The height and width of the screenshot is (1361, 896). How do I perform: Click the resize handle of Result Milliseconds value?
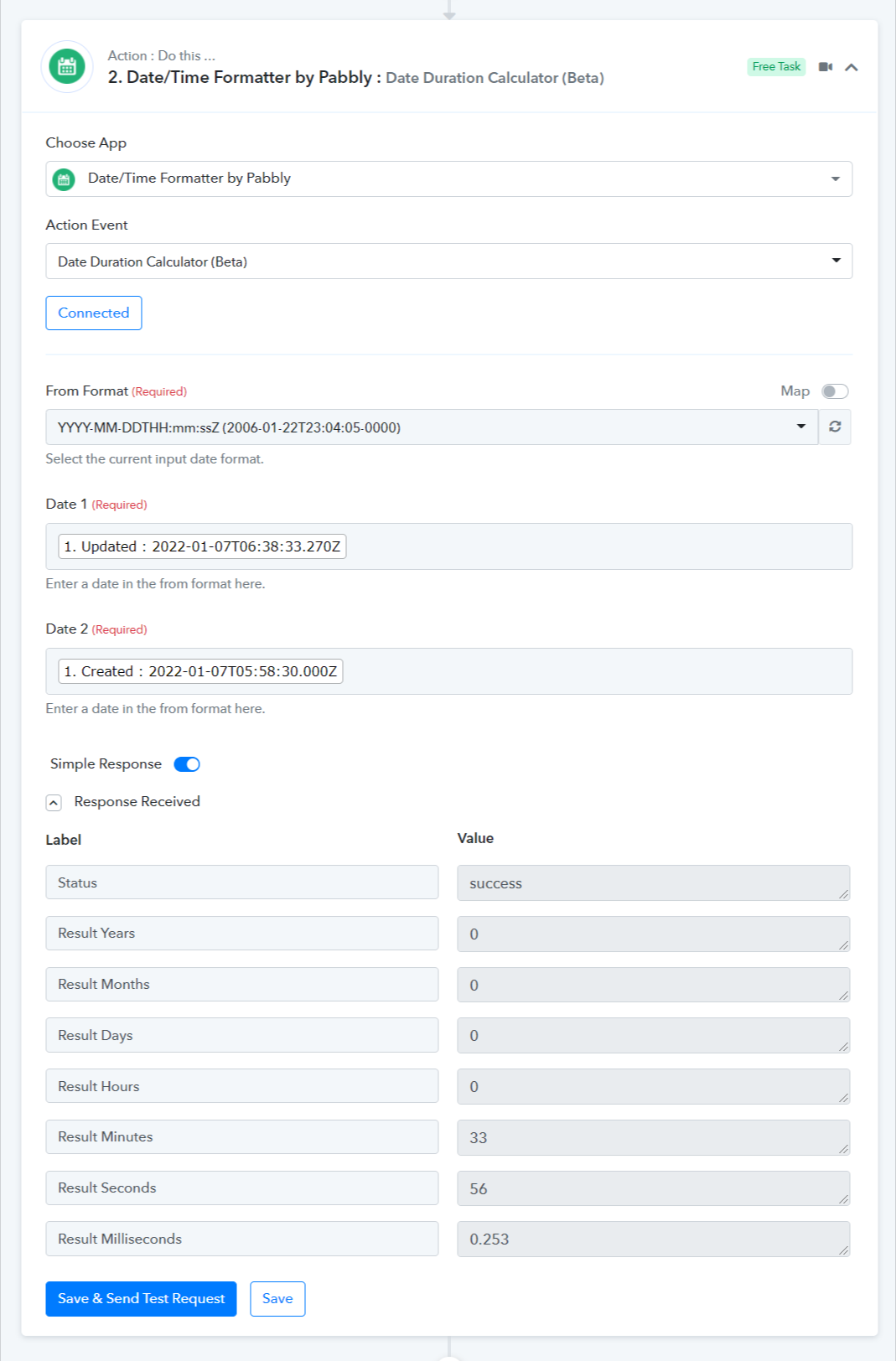(843, 1250)
